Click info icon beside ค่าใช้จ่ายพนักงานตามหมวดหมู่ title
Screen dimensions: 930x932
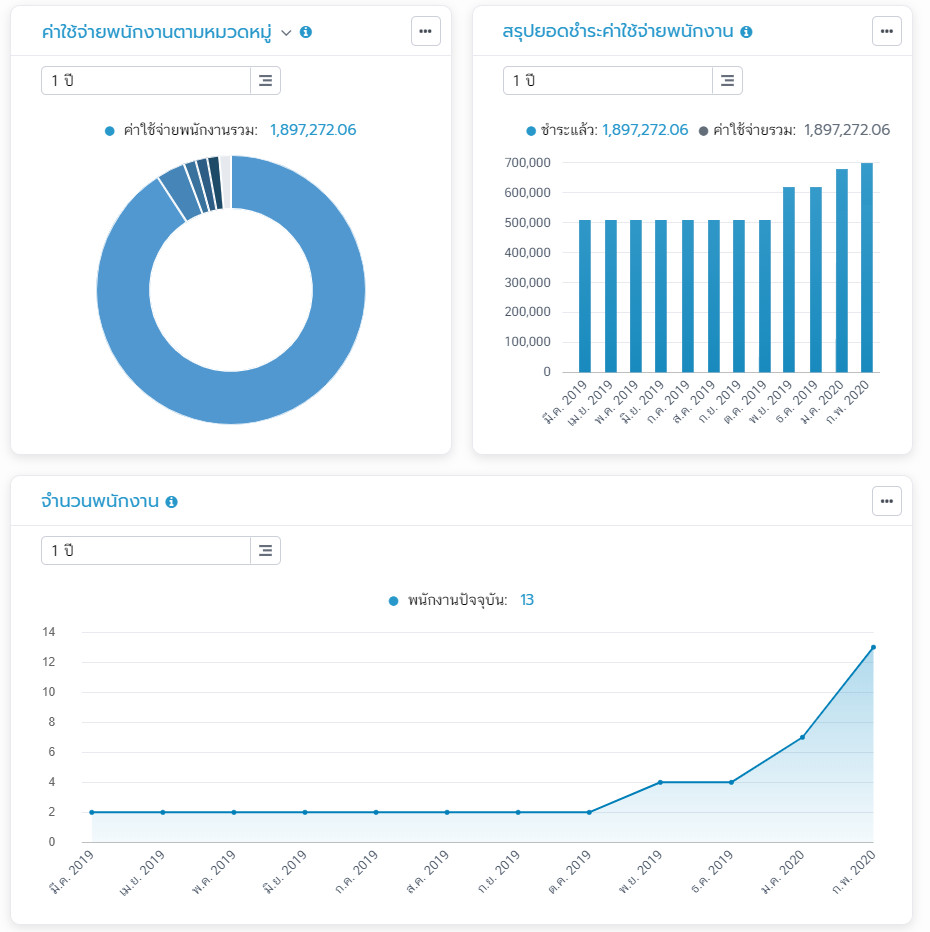point(306,32)
